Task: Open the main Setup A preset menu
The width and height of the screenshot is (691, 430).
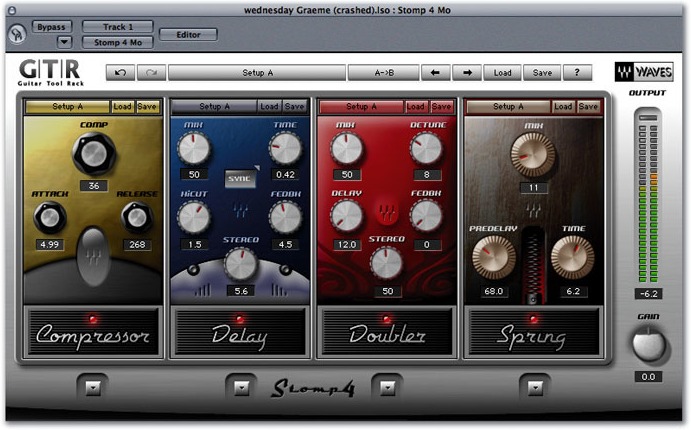Action: (x=257, y=73)
